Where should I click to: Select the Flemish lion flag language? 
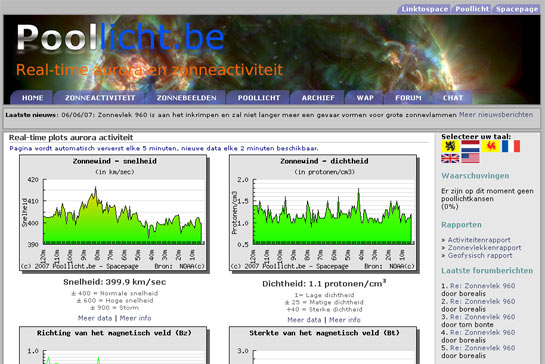click(450, 146)
